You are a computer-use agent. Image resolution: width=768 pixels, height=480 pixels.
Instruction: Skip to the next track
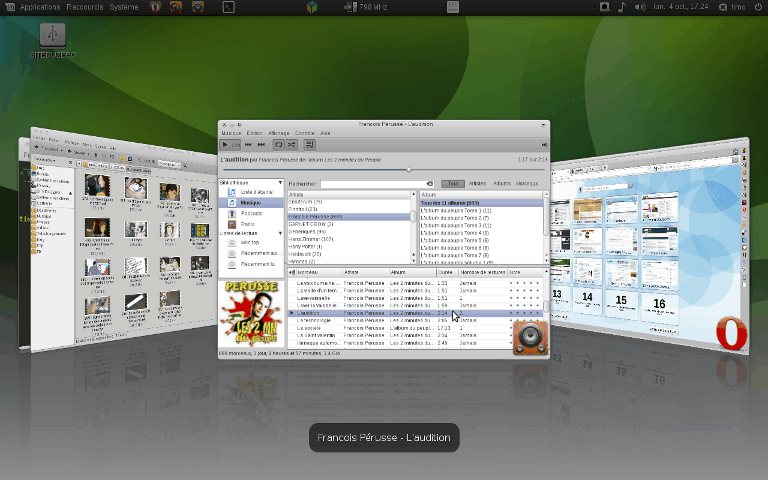tap(262, 144)
